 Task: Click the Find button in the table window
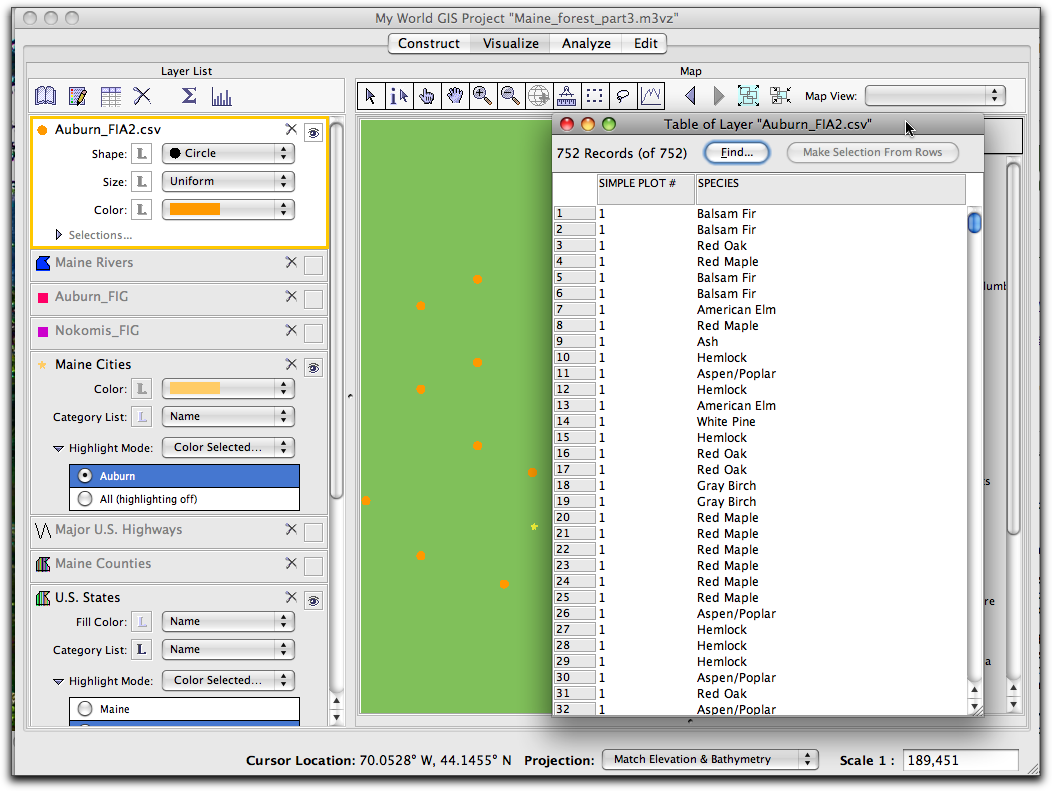coord(737,152)
